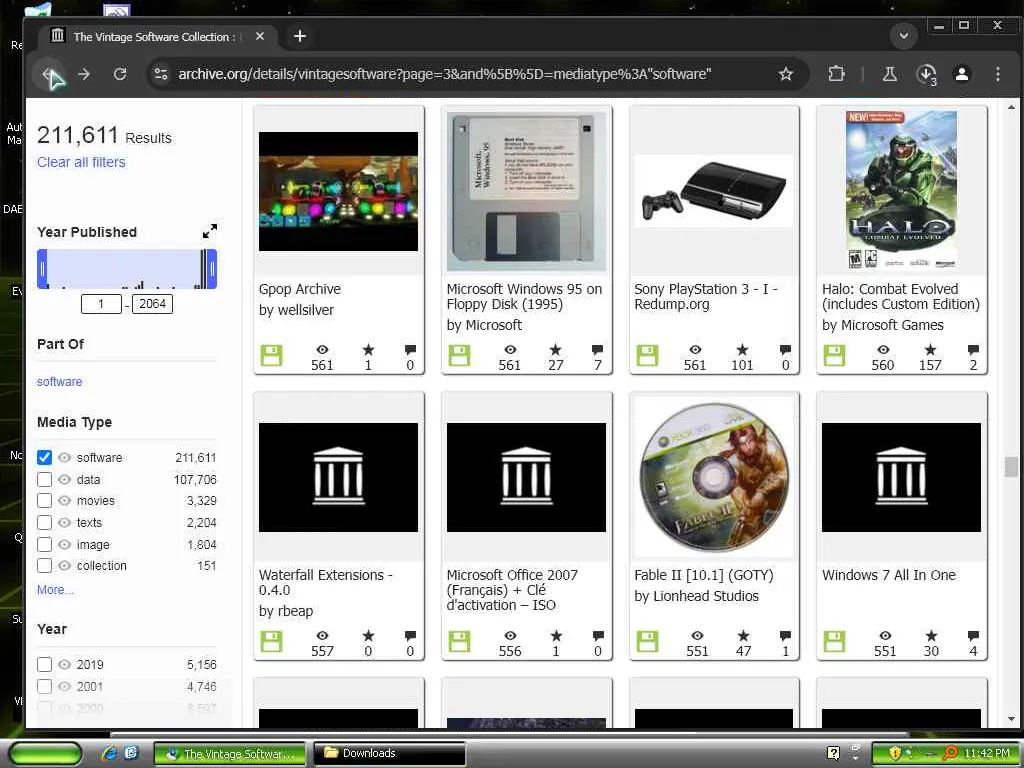The width and height of the screenshot is (1024, 768).
Task: Open the tab search dropdown chevron
Action: (904, 36)
